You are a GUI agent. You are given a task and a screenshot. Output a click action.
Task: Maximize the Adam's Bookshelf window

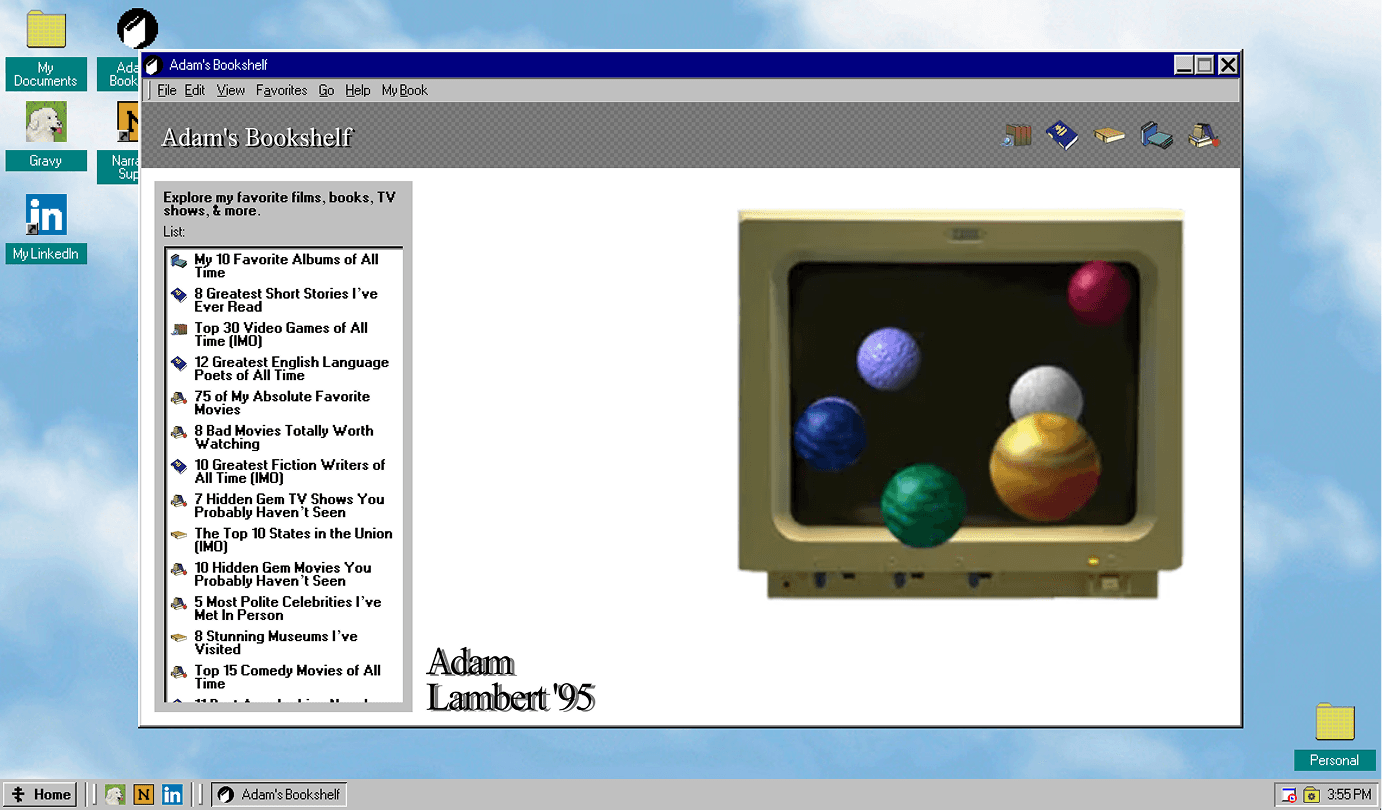[1205, 65]
